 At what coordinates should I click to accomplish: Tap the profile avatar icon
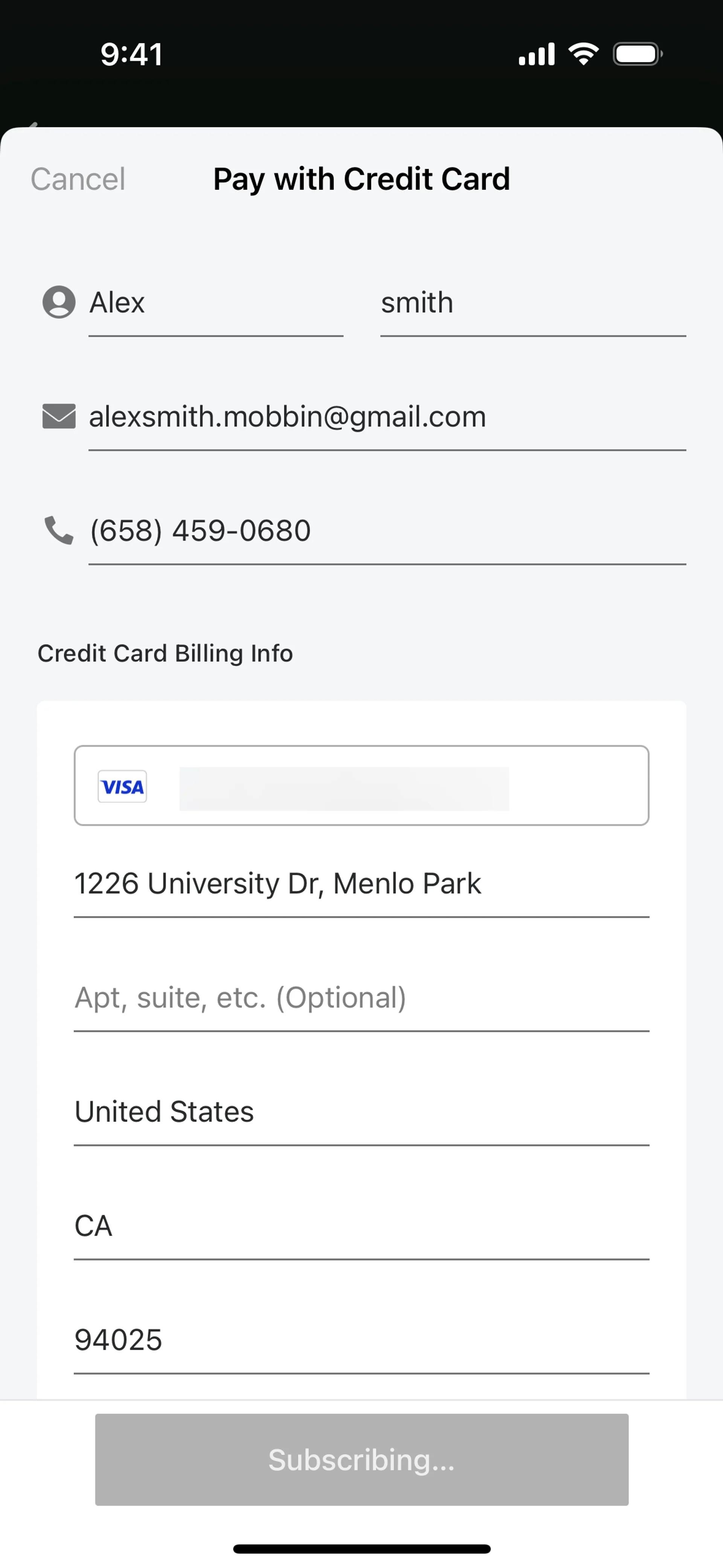58,302
